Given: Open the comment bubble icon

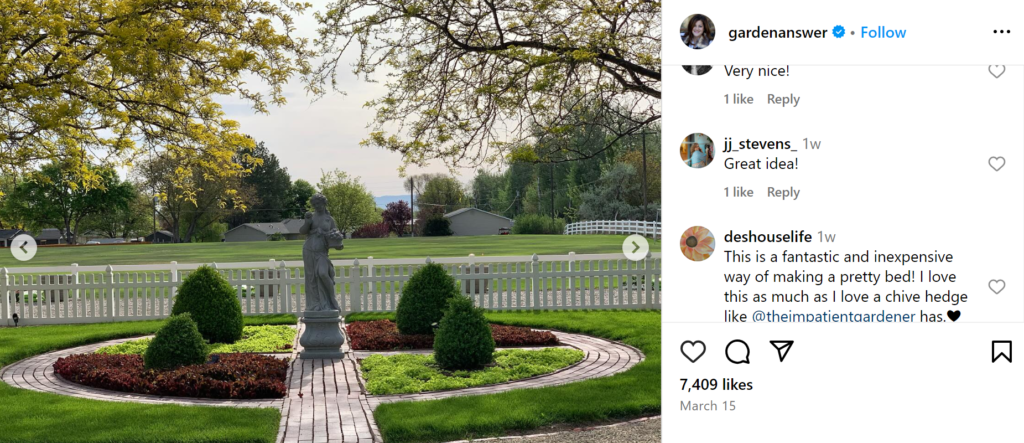Looking at the screenshot, I should 737,352.
